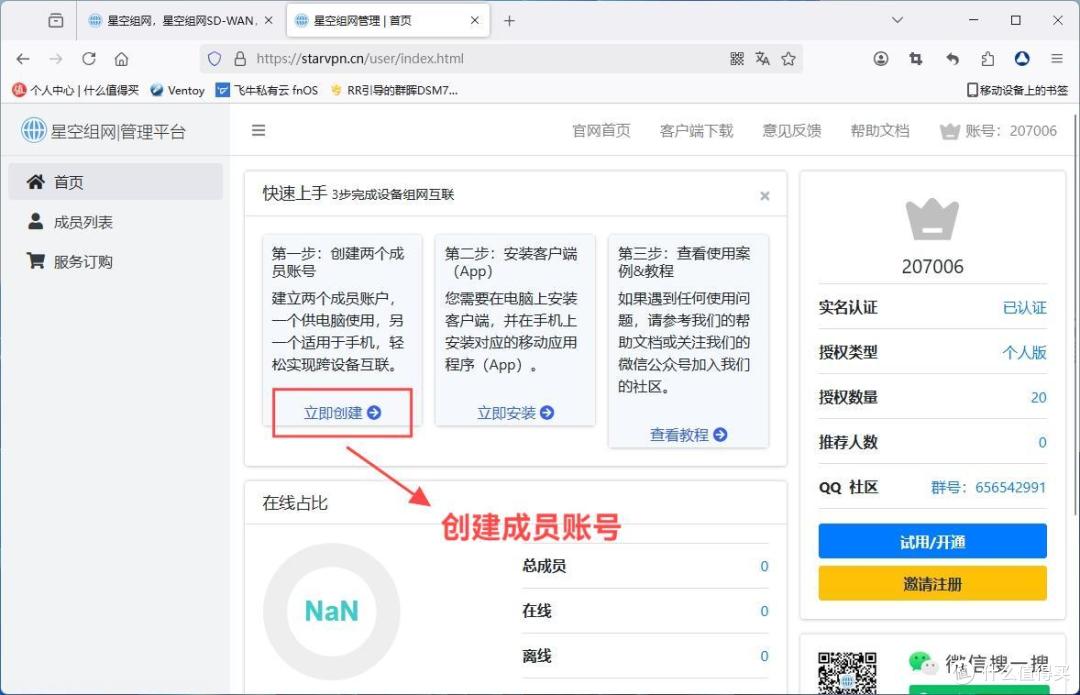
Task: Open 移动设备上的书签 folder
Action: pos(1017,90)
